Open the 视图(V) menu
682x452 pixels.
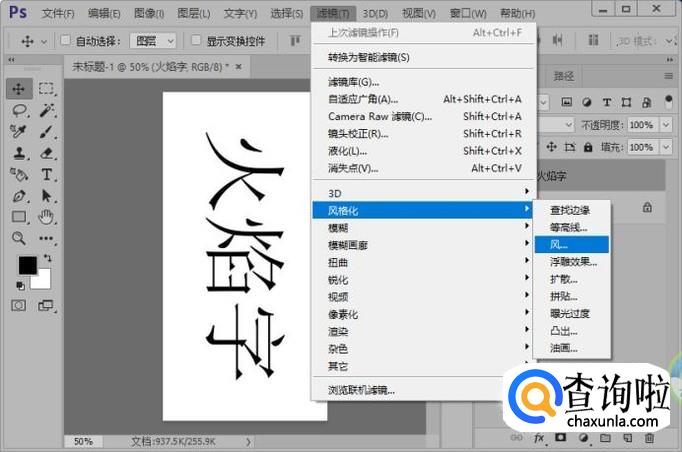419,13
